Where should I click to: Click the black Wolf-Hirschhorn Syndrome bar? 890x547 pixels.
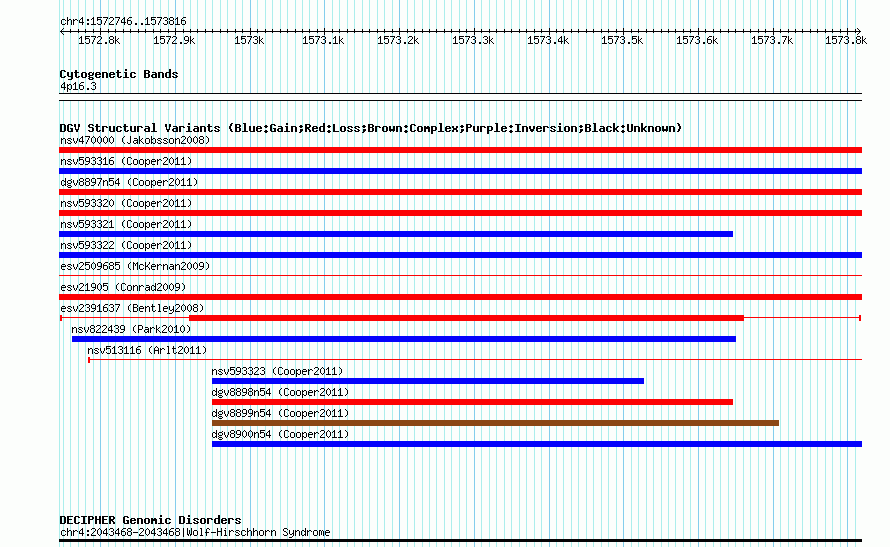pyautogui.click(x=460, y=541)
